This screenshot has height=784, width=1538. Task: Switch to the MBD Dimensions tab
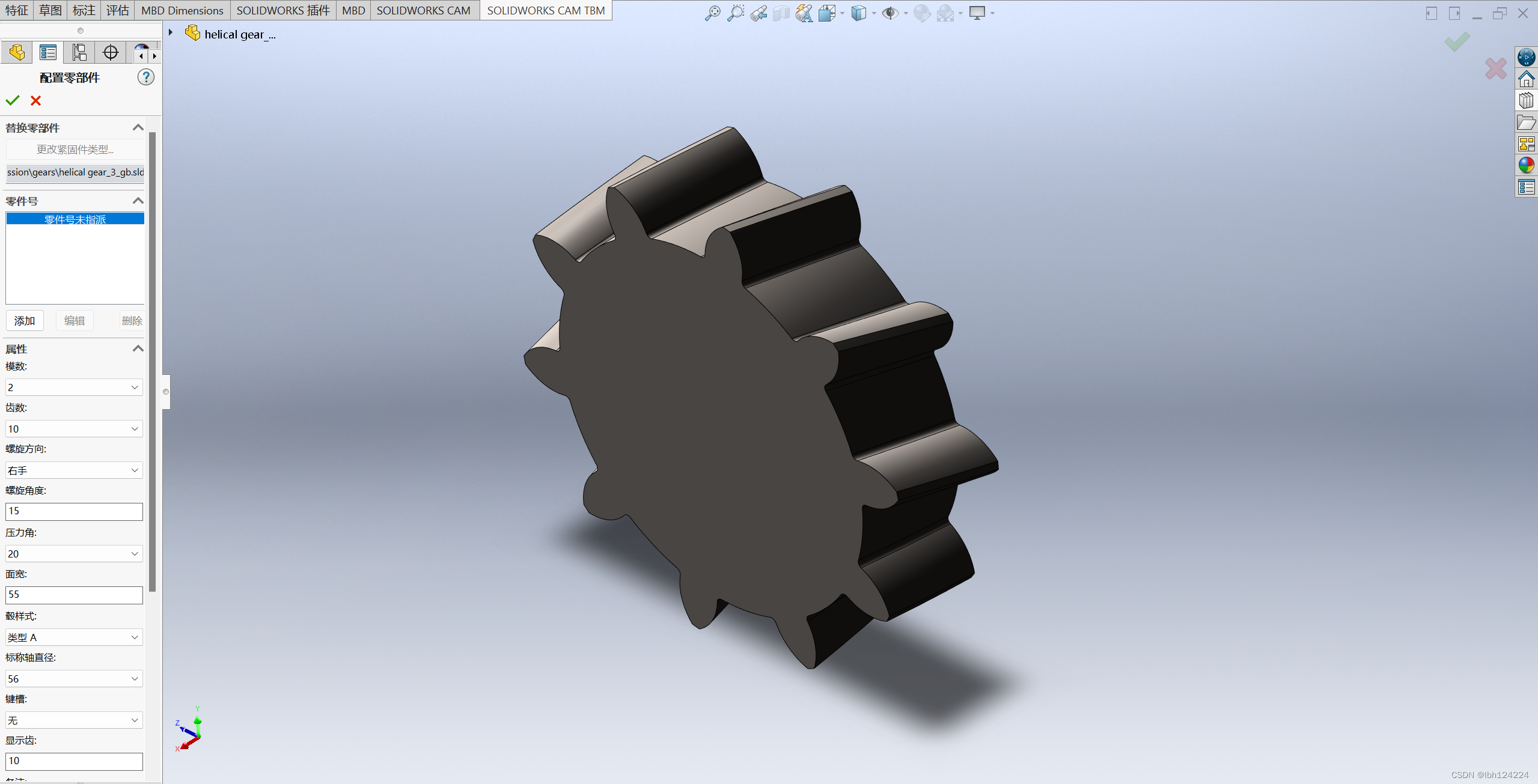[x=182, y=10]
